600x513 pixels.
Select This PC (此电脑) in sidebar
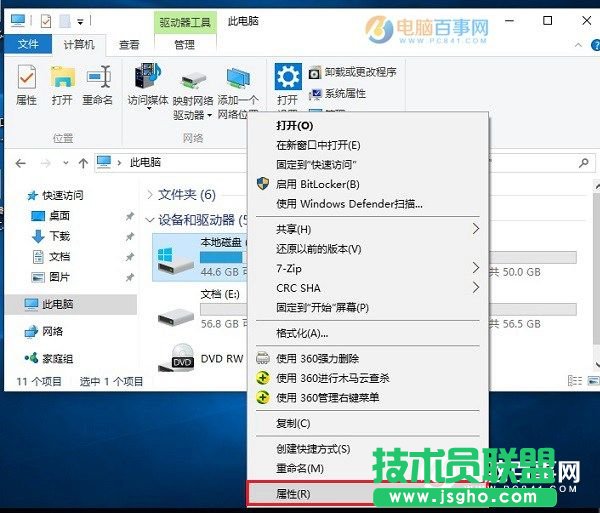click(71, 304)
